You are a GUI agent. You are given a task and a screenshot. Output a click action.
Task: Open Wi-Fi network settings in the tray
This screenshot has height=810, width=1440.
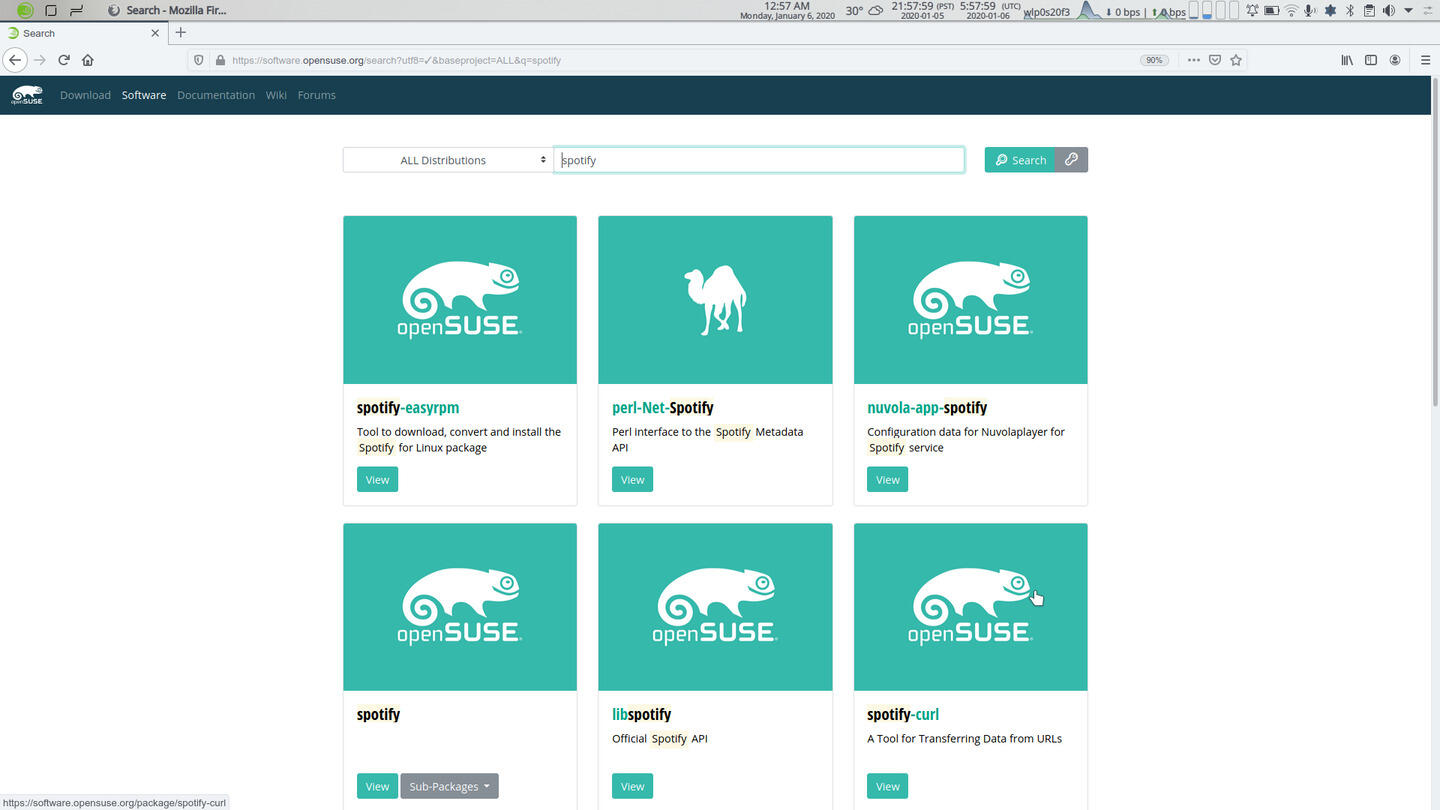[x=1291, y=11]
